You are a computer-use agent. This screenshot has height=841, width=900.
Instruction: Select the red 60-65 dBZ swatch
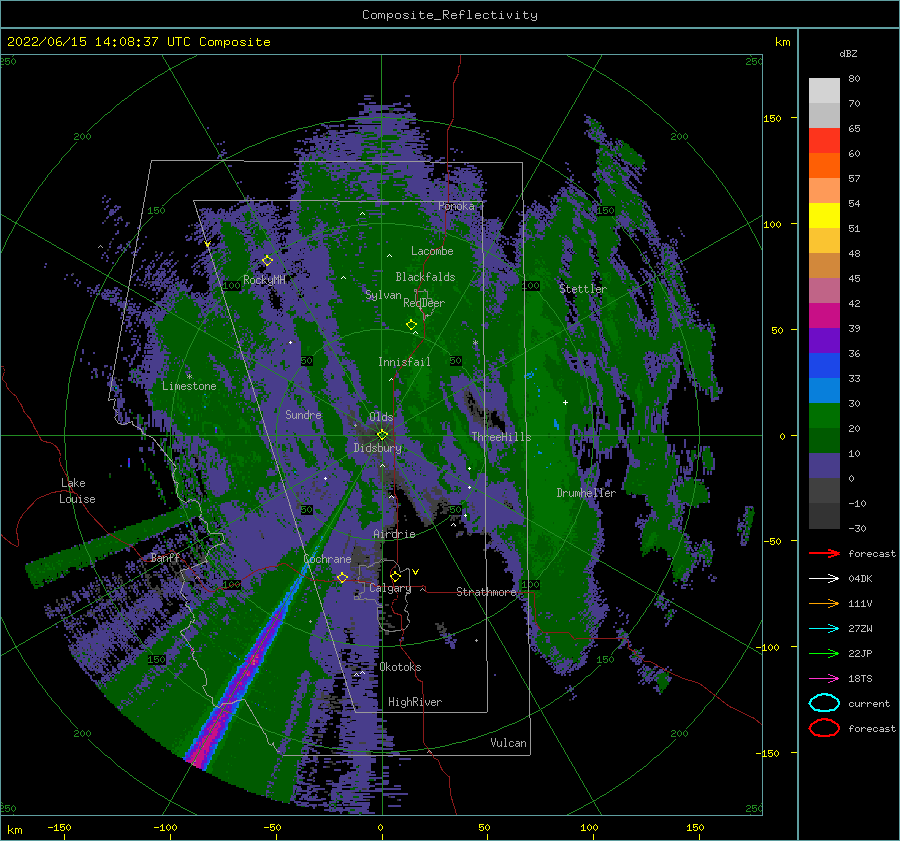[824, 141]
